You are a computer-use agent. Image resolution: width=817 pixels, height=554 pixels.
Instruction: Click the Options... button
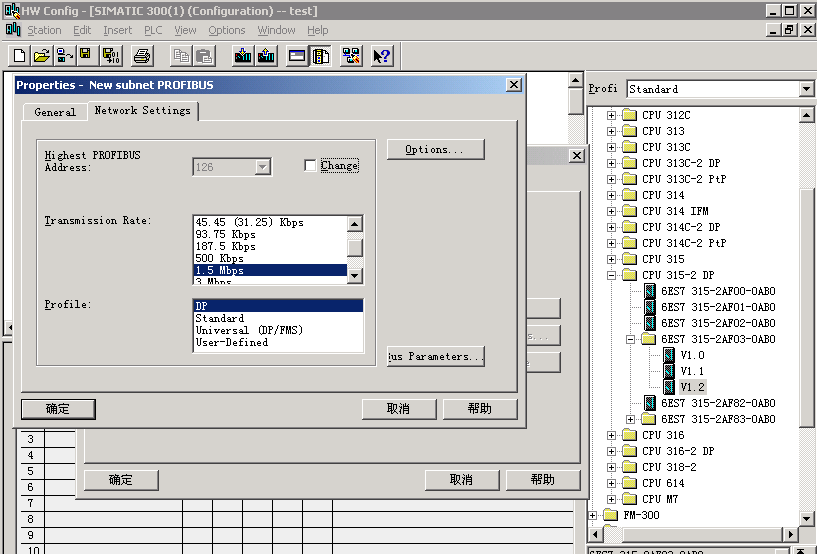(435, 150)
